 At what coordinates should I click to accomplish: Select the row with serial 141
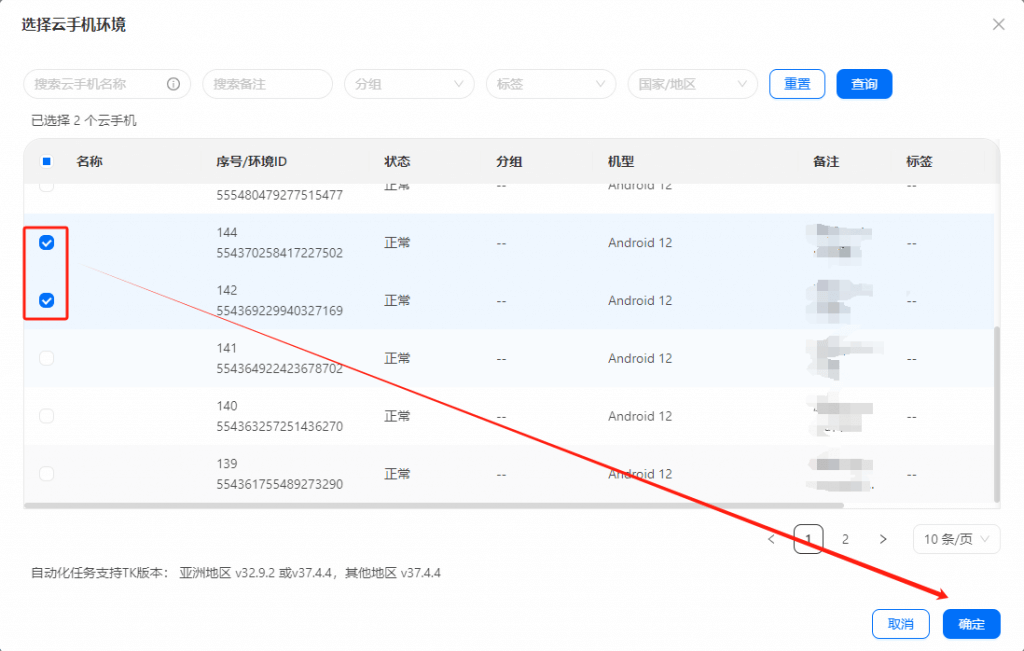click(x=46, y=358)
